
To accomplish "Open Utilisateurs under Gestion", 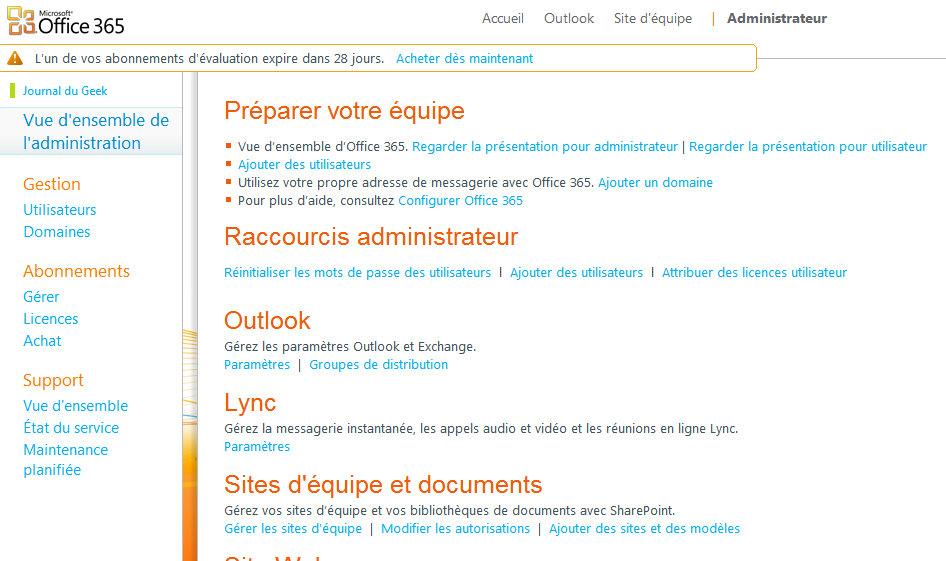I will pos(60,210).
